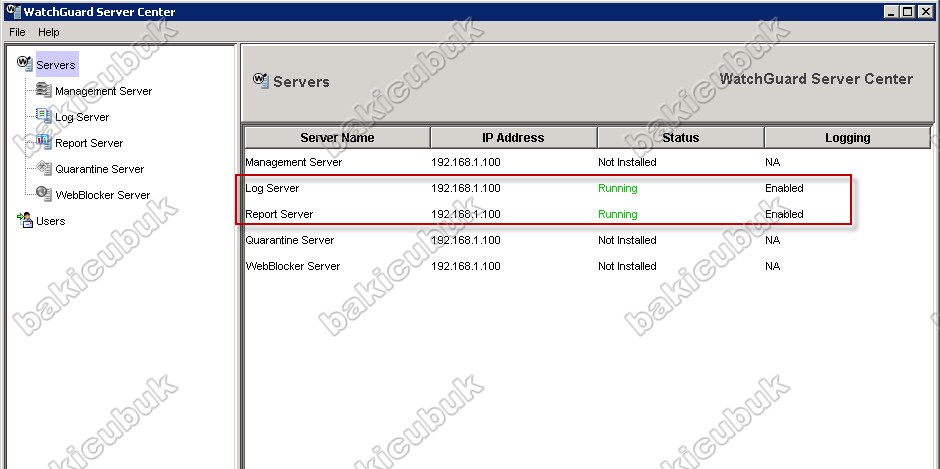940x469 pixels.
Task: Select Report Server name in the table
Action: 279,214
